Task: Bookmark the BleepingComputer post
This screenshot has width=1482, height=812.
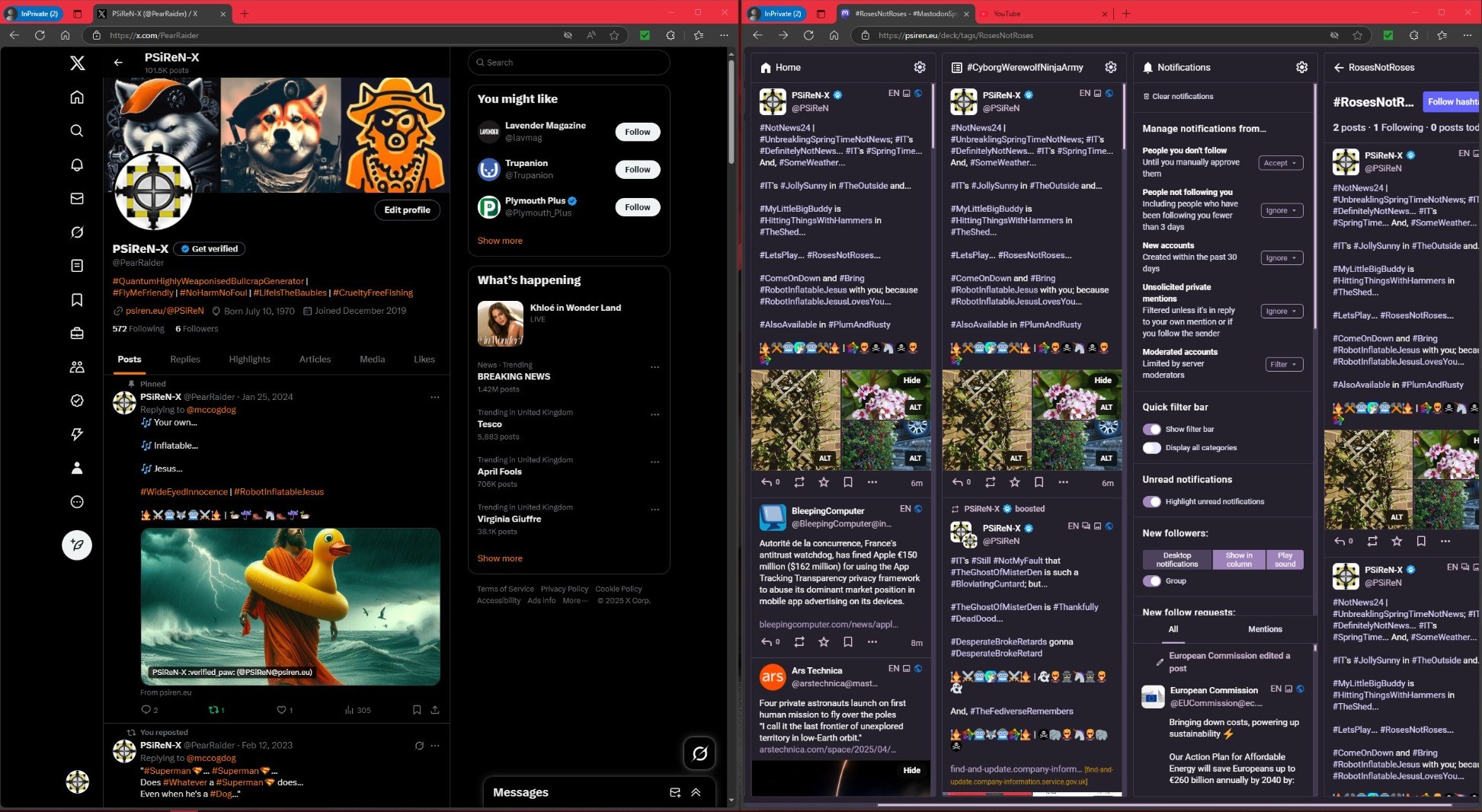Action: 848,641
